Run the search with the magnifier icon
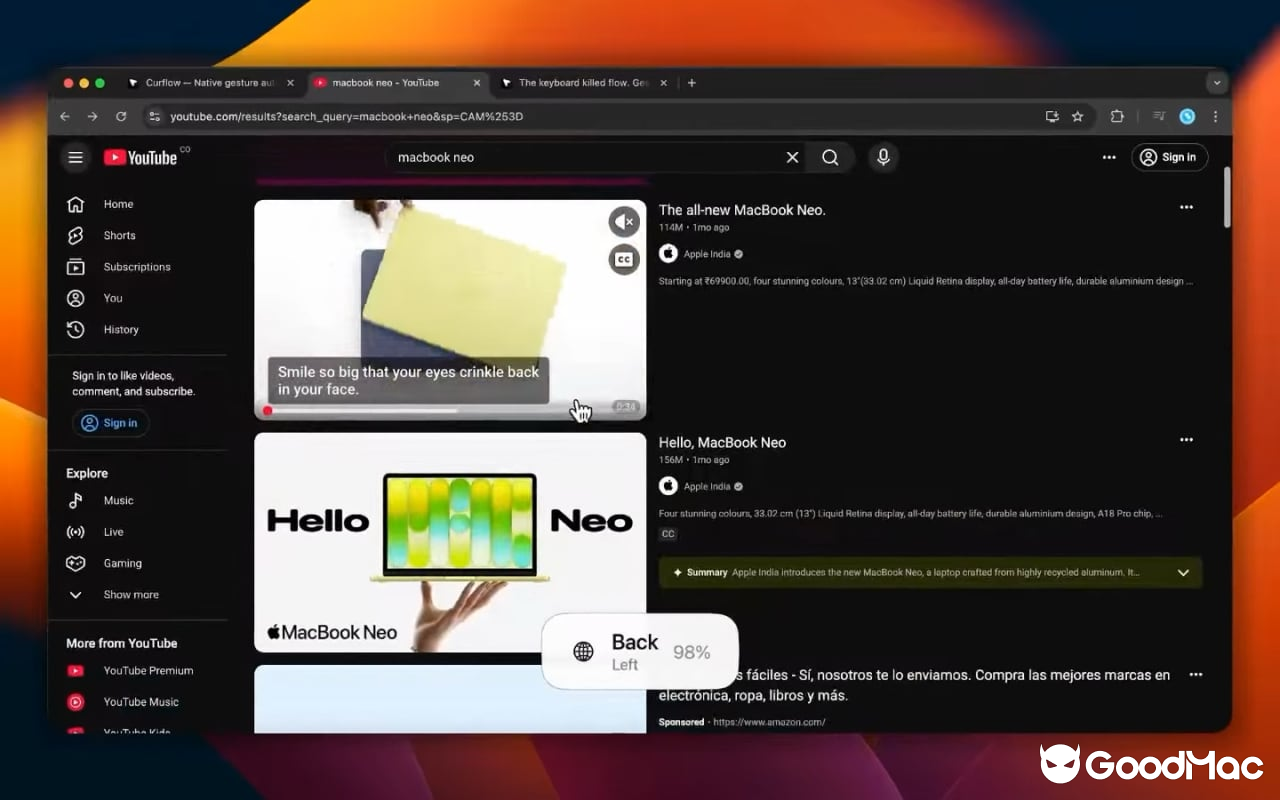Image resolution: width=1280 pixels, height=800 pixels. [829, 157]
